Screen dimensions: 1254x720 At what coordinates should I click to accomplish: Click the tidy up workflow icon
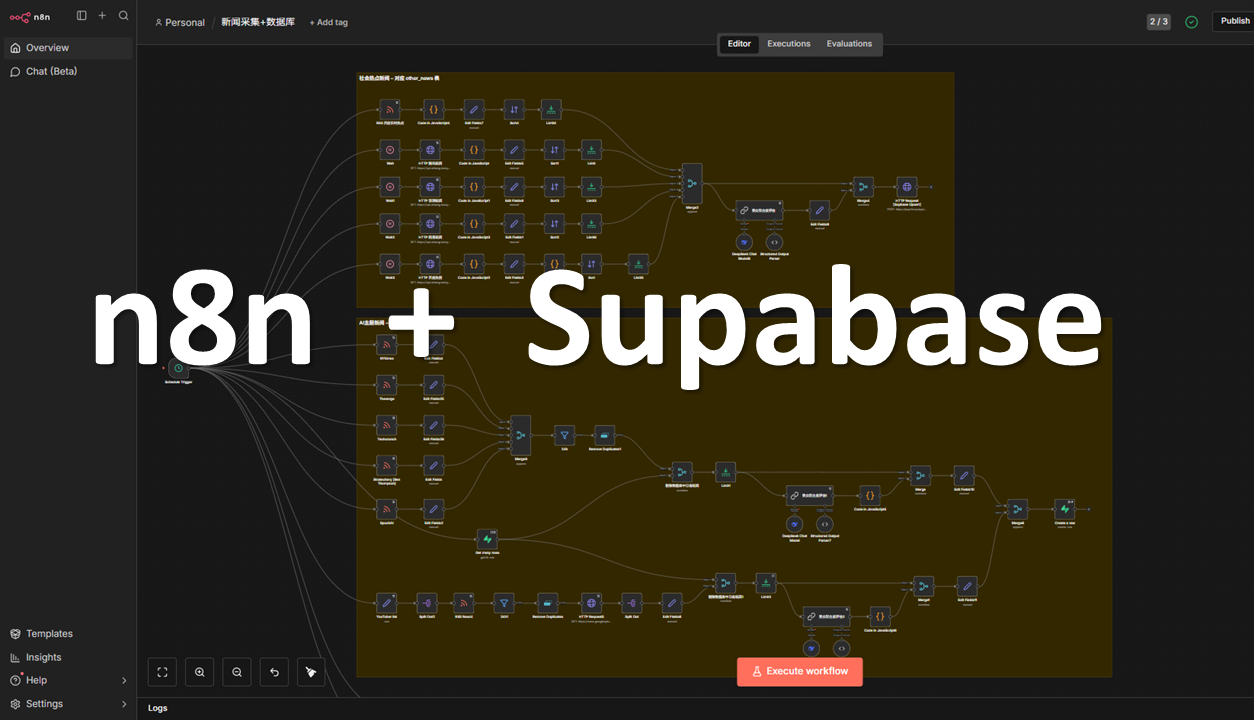pos(311,672)
